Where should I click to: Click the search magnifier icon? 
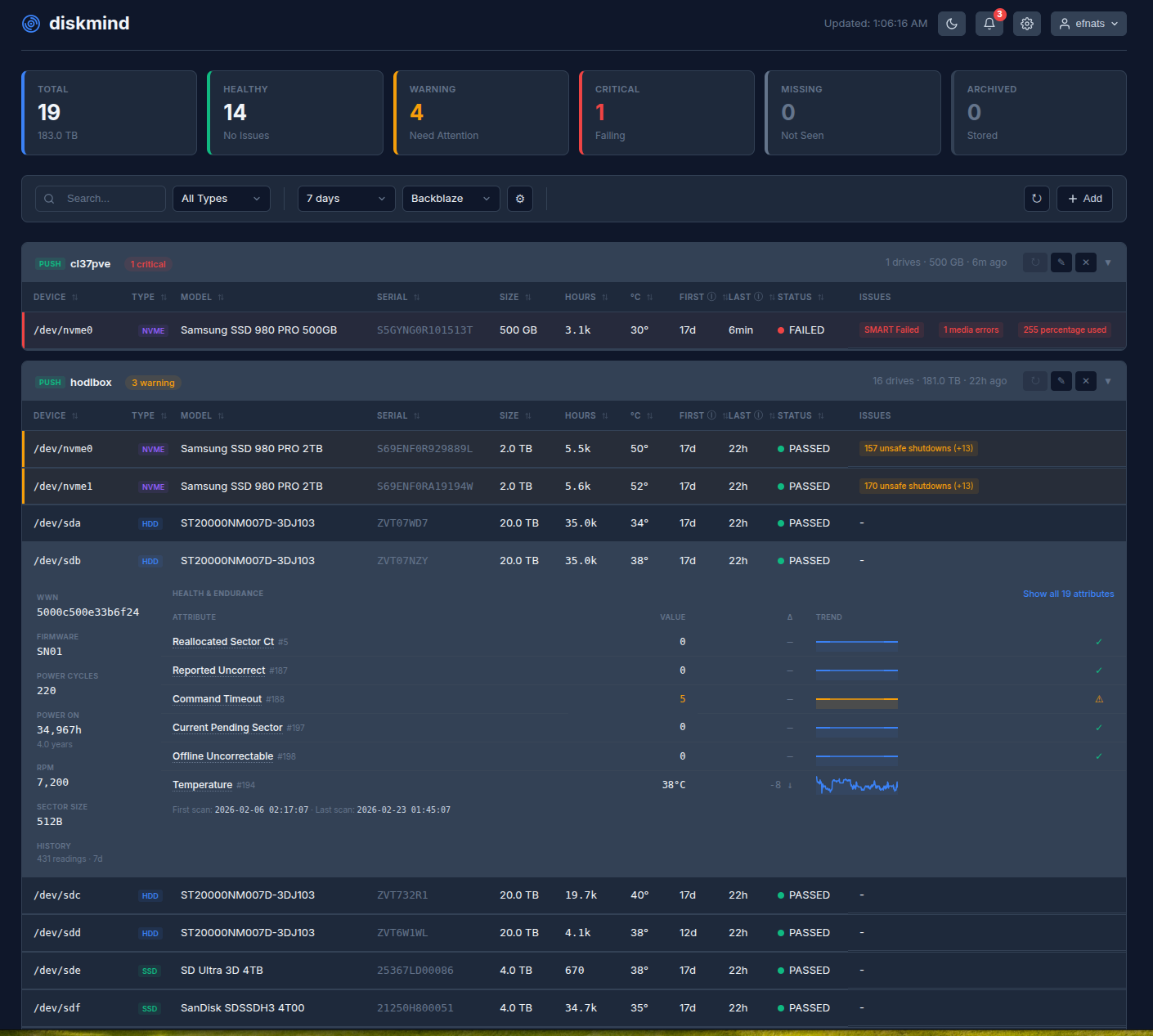coord(49,199)
